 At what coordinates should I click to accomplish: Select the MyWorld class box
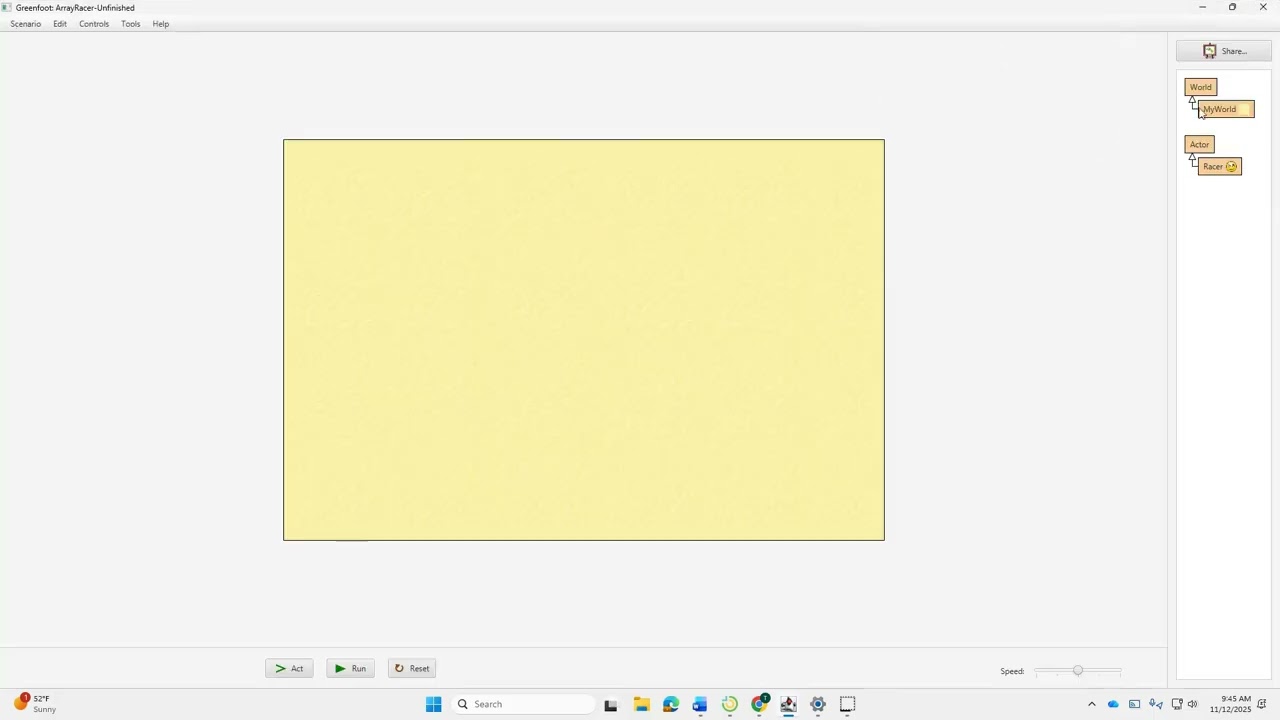[1226, 109]
